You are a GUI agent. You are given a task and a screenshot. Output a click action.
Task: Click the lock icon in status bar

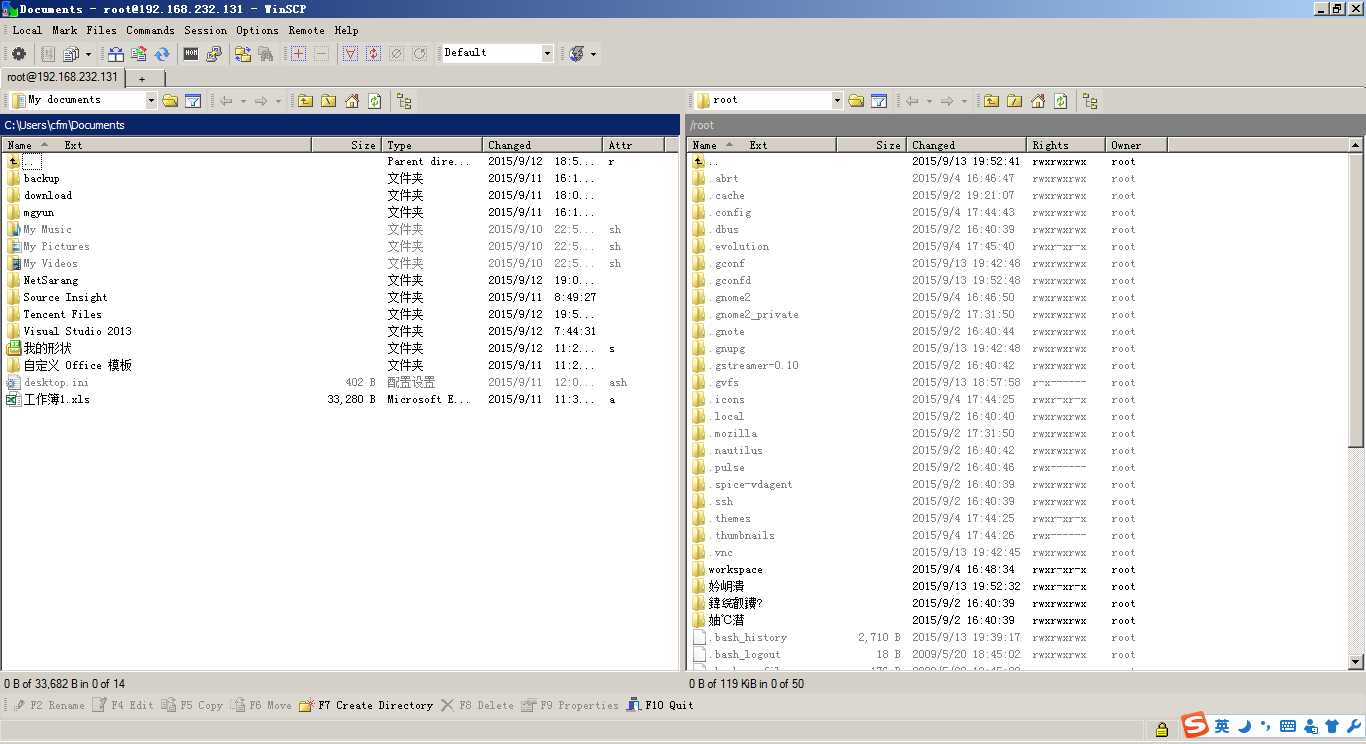click(1161, 729)
